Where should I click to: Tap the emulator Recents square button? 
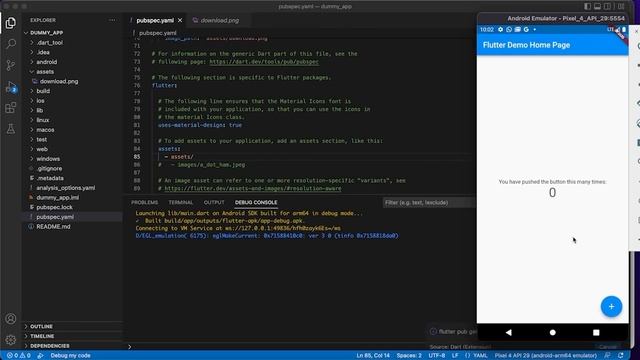click(x=596, y=332)
